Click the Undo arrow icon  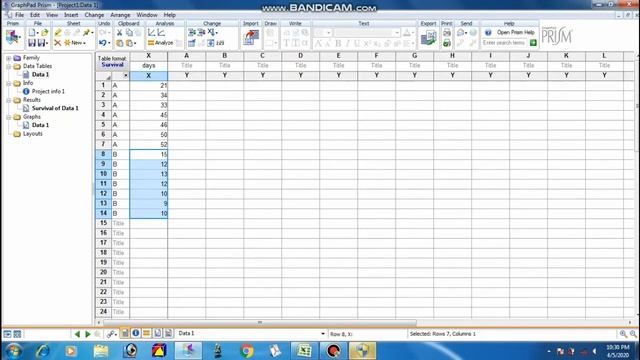coord(102,42)
